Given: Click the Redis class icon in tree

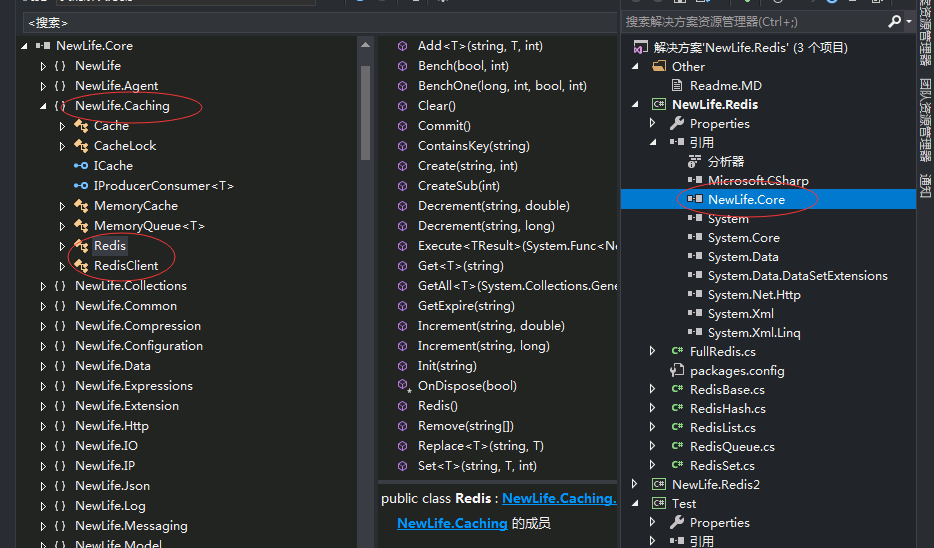Looking at the screenshot, I should point(81,246).
